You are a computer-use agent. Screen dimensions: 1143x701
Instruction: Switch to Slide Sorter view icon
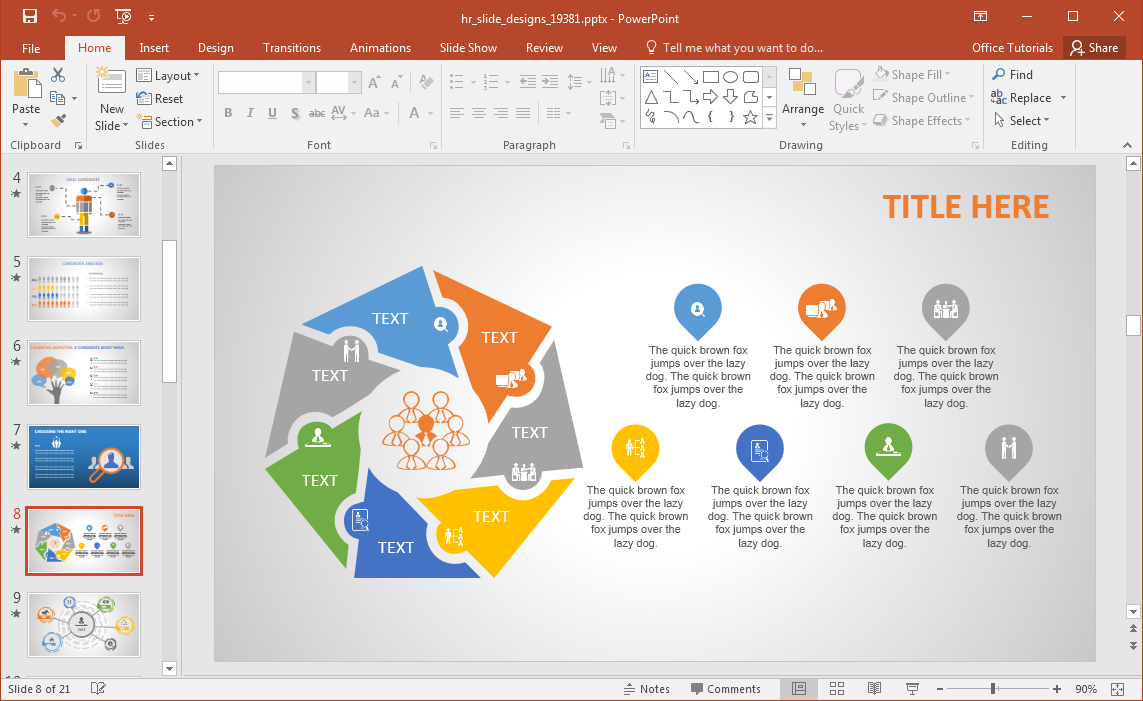point(837,689)
